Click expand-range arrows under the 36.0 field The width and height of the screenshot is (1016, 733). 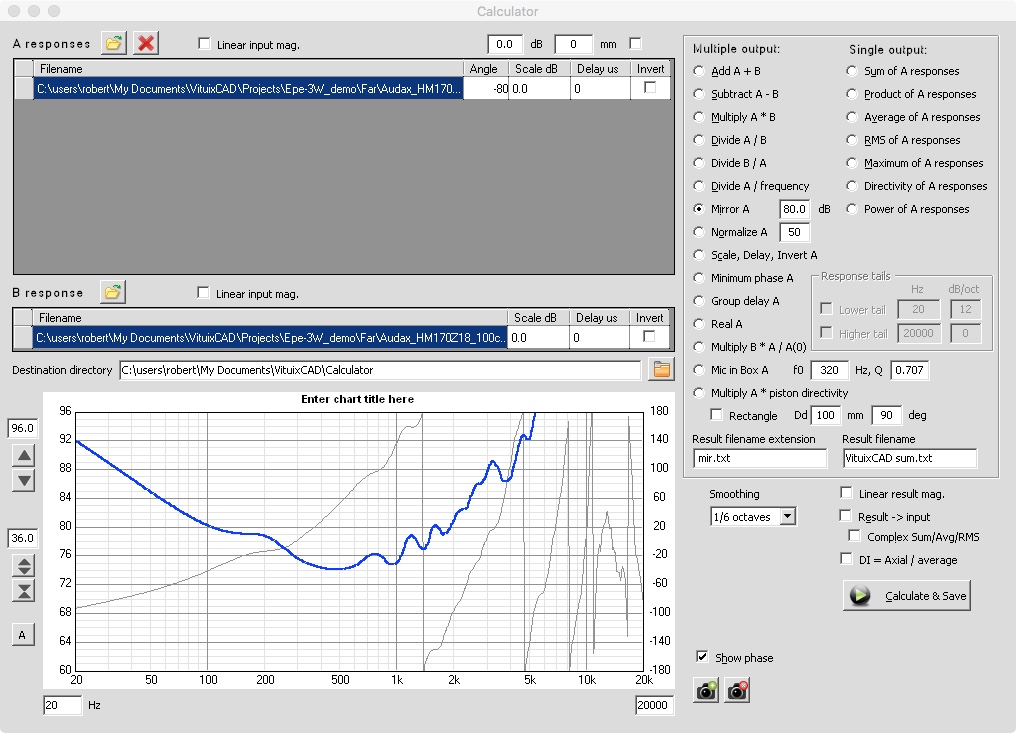point(25,565)
